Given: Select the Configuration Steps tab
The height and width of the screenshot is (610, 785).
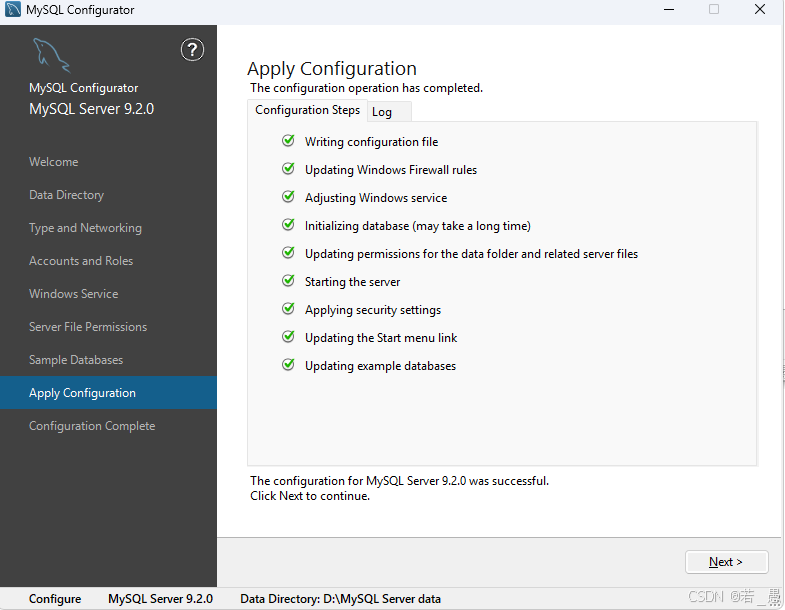Looking at the screenshot, I should pyautogui.click(x=307, y=110).
